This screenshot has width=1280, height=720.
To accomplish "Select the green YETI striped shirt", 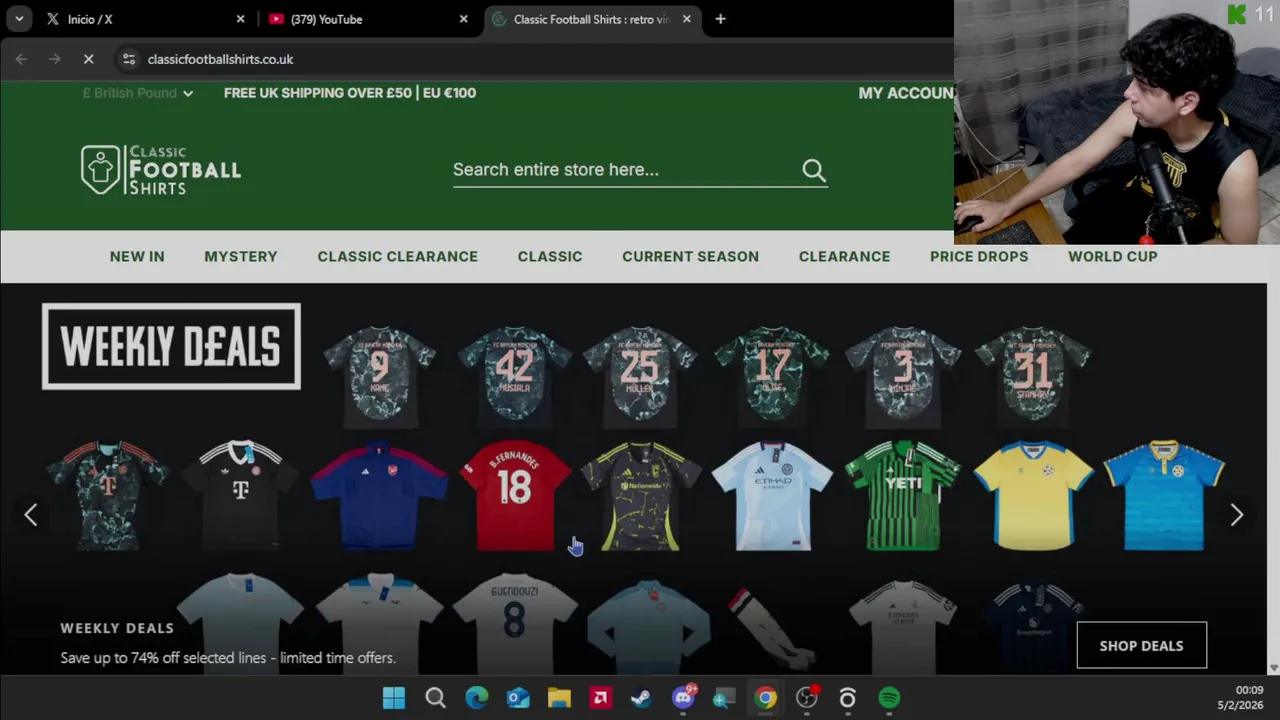I will [x=903, y=496].
